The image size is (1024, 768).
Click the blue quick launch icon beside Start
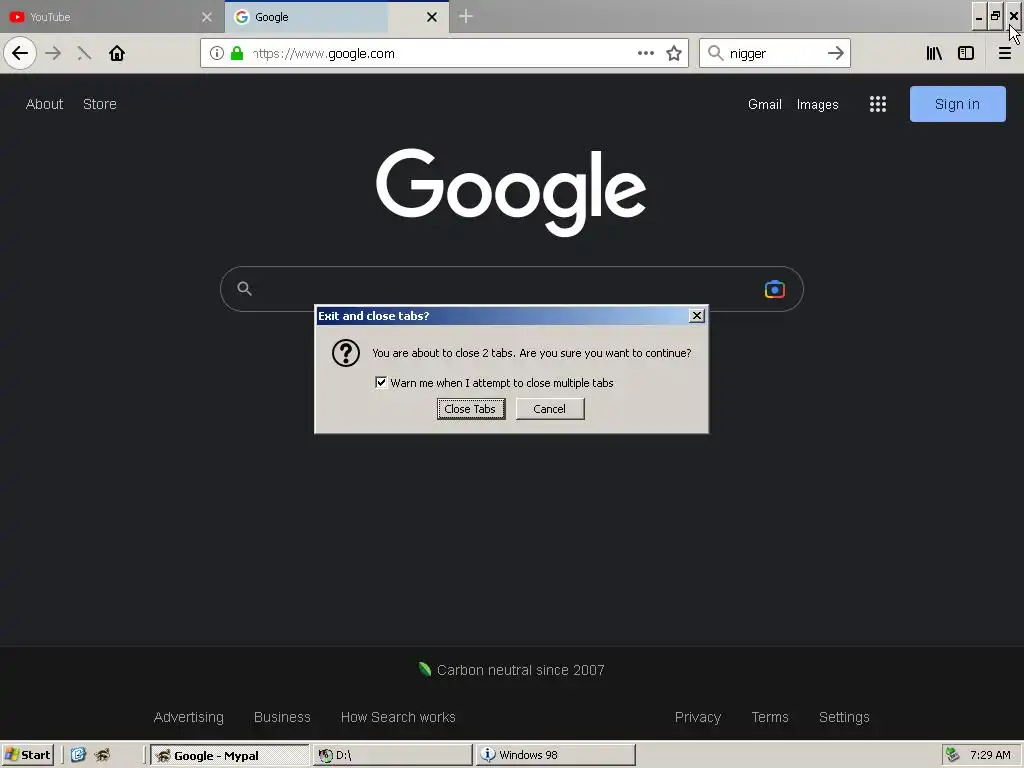[78, 755]
